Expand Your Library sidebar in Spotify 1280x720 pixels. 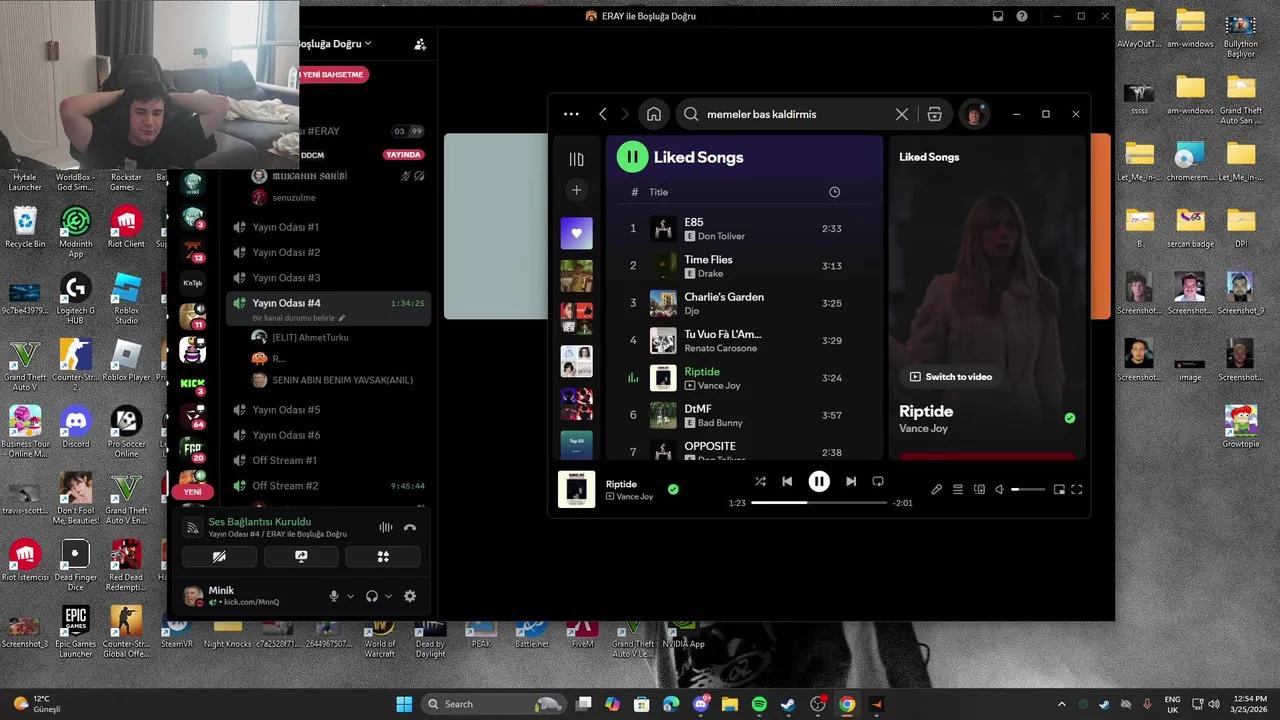(576, 159)
